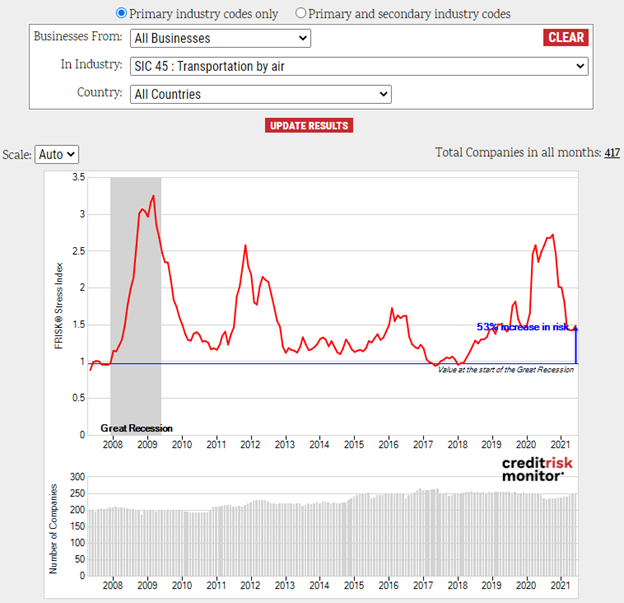Viewport: 624px width, 603px height.
Task: Select Primary industry codes only radio button
Action: [121, 13]
